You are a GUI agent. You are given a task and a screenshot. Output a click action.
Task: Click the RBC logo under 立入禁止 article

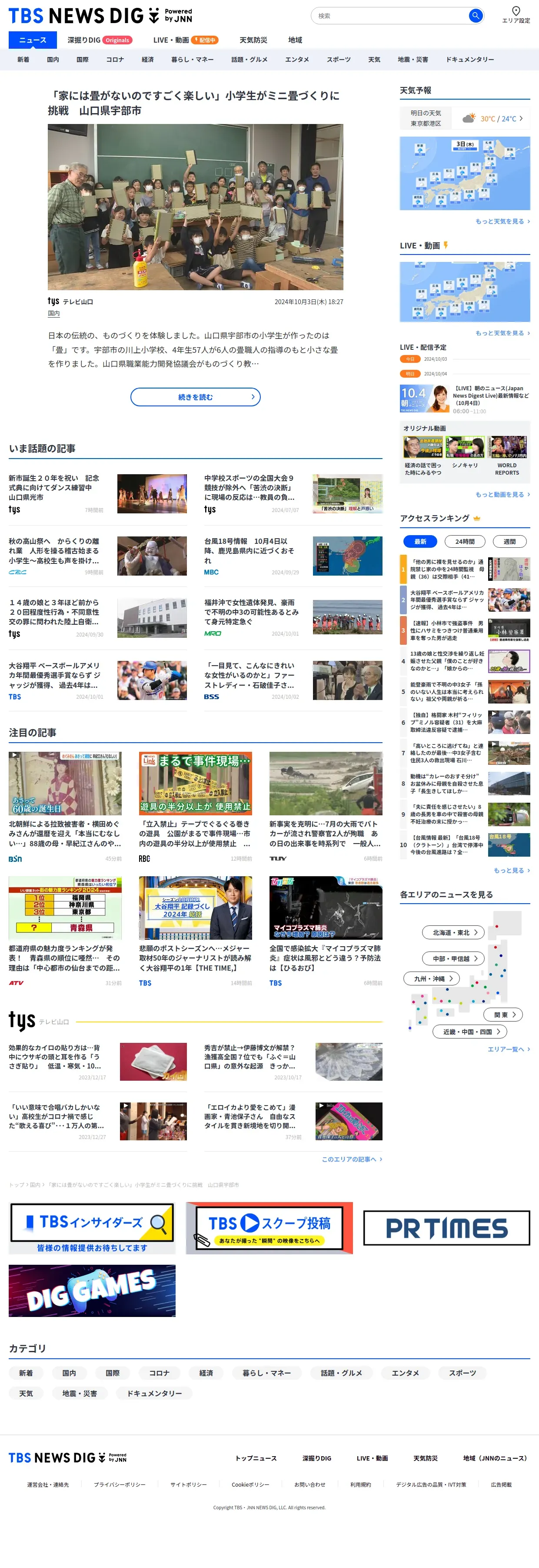pyautogui.click(x=144, y=858)
